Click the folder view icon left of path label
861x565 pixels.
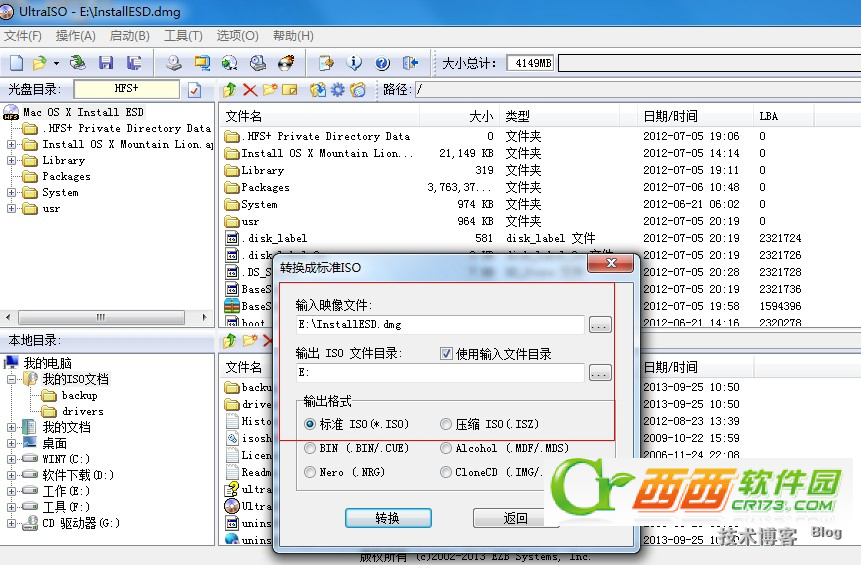point(358,89)
